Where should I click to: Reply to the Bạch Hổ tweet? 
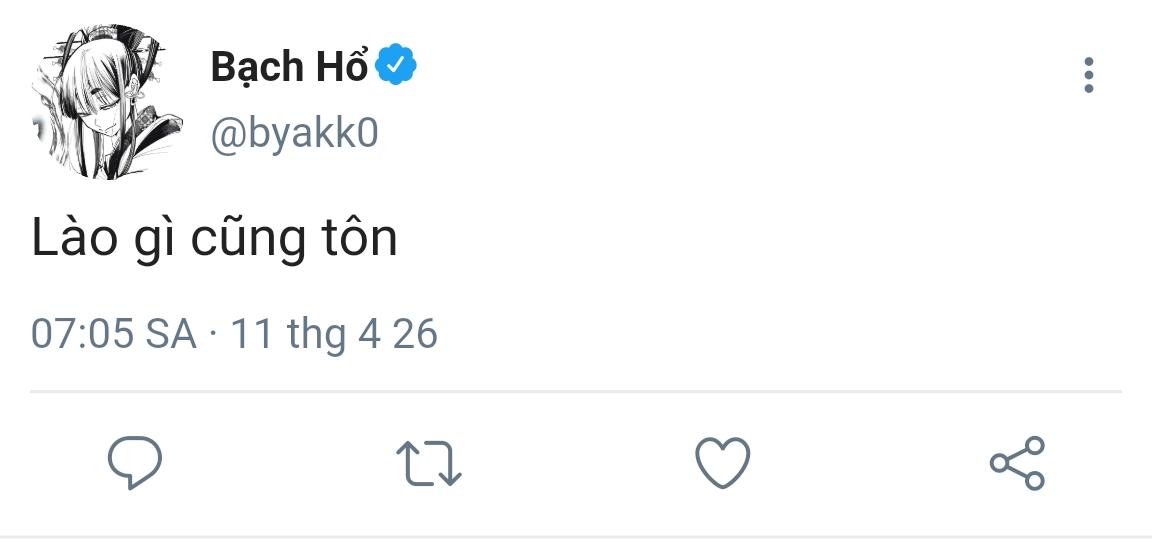coord(134,463)
